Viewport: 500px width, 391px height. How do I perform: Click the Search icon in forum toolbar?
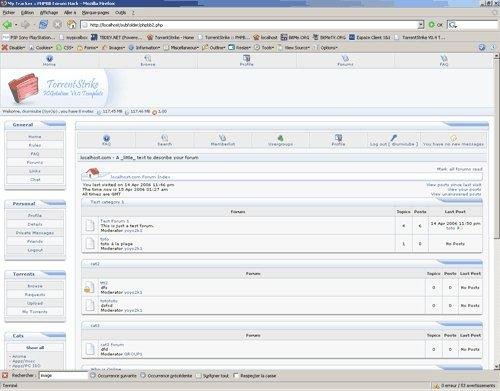click(x=164, y=138)
